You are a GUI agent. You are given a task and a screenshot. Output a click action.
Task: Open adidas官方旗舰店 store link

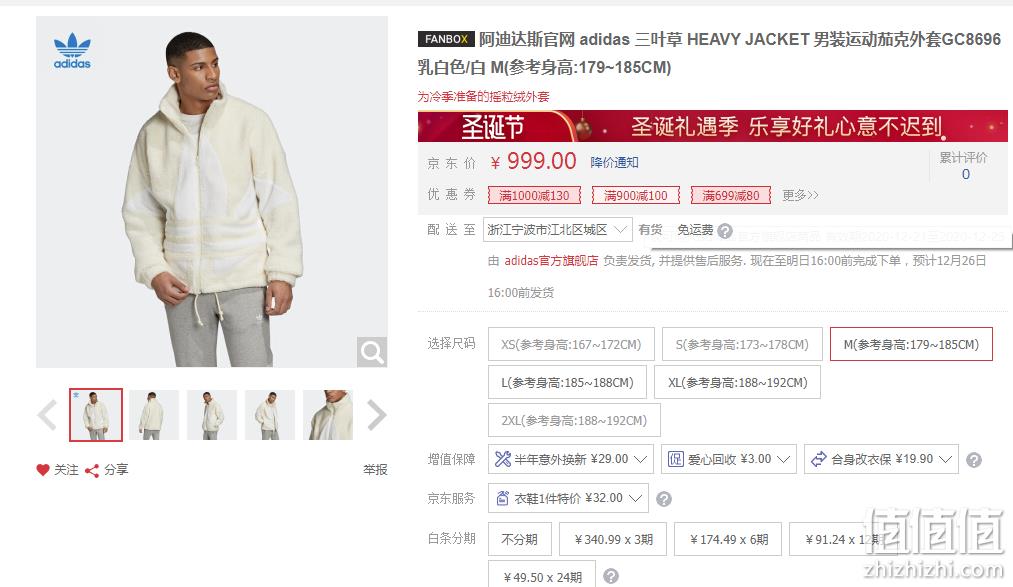(551, 260)
